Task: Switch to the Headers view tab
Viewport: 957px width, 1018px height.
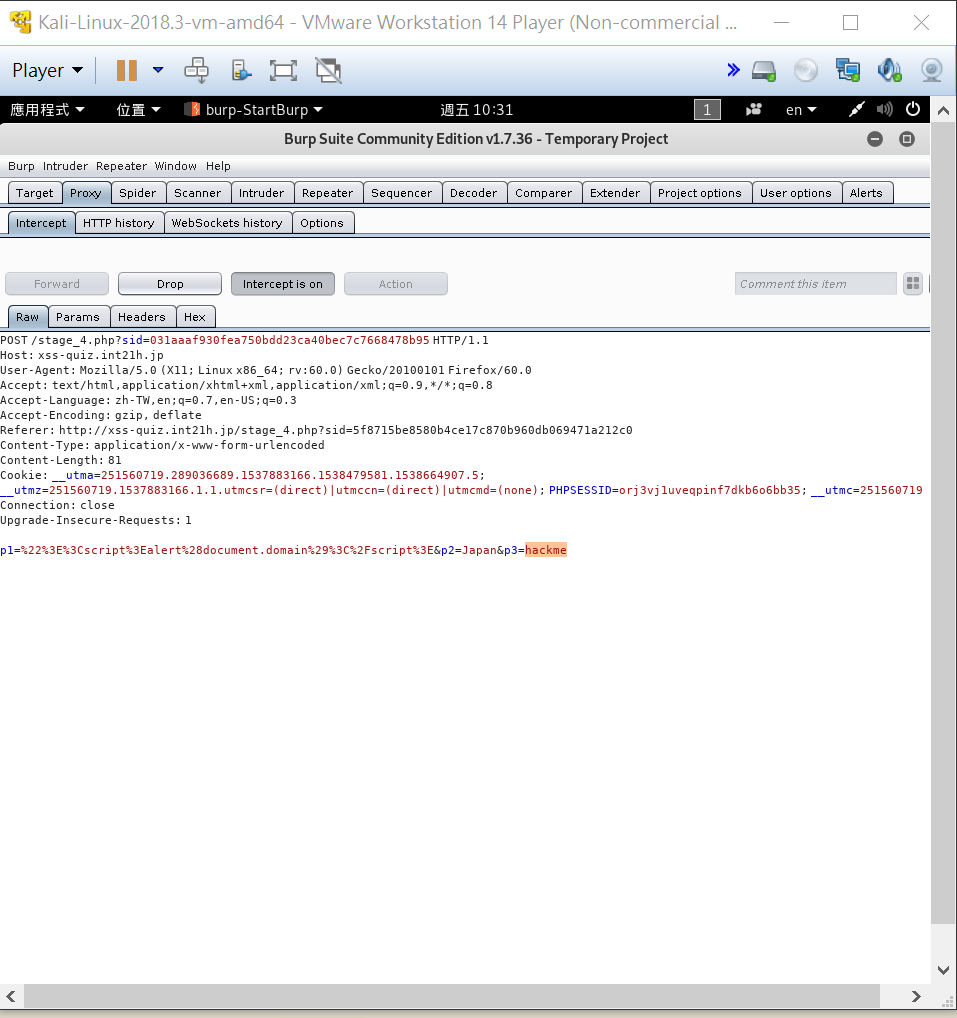Action: tap(142, 317)
